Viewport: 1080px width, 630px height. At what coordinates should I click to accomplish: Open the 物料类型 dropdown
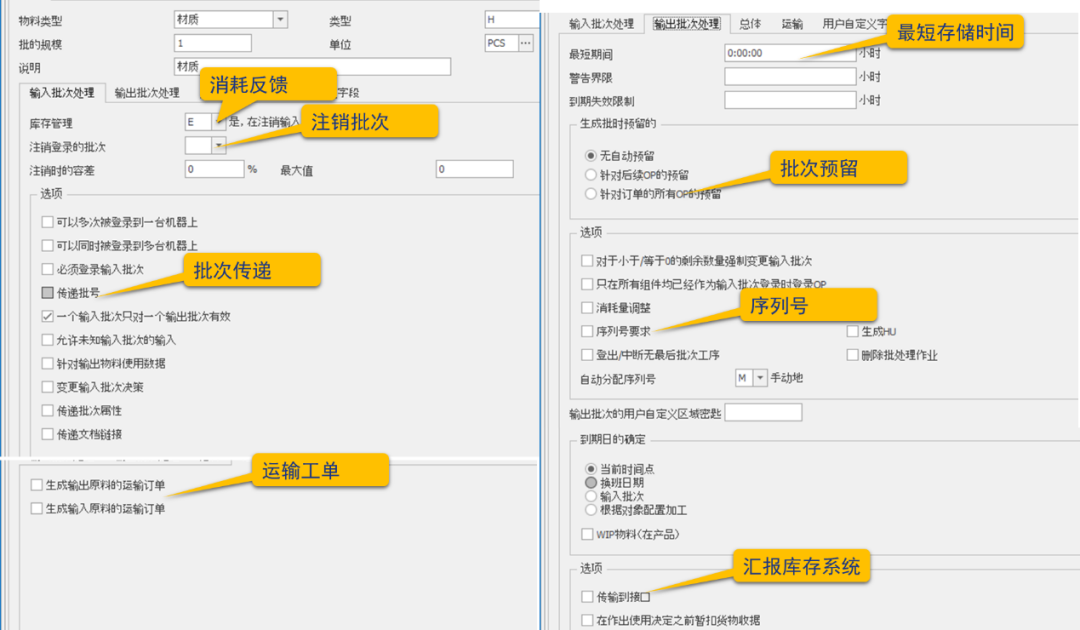(x=280, y=19)
